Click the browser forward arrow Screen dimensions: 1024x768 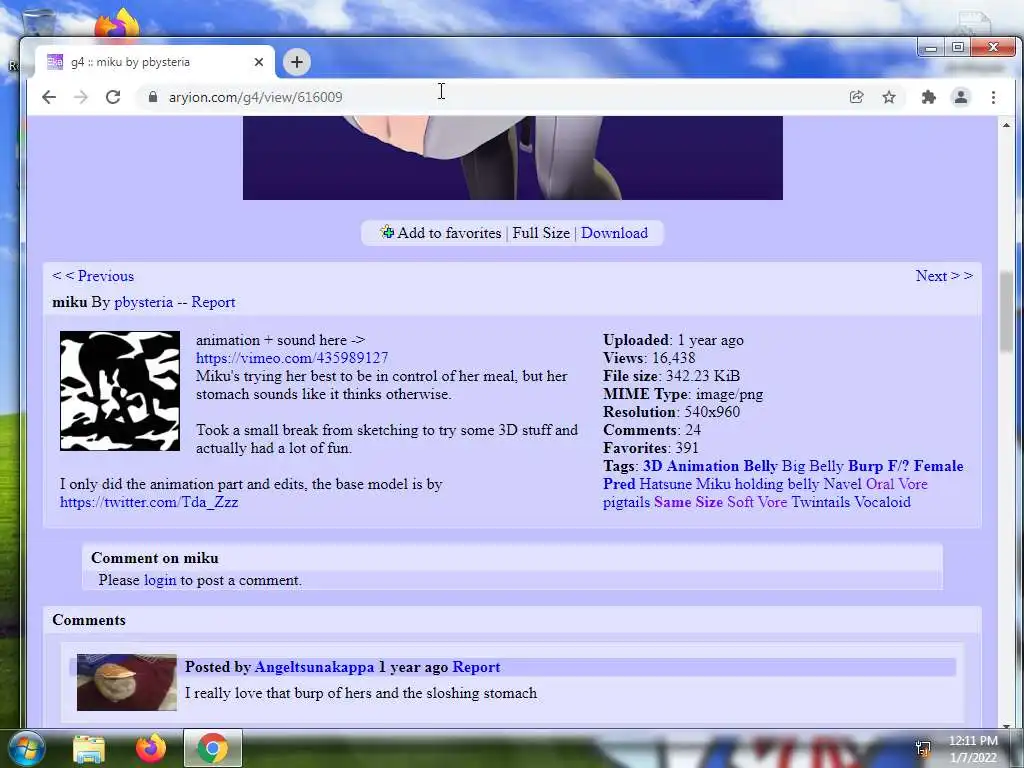click(80, 97)
